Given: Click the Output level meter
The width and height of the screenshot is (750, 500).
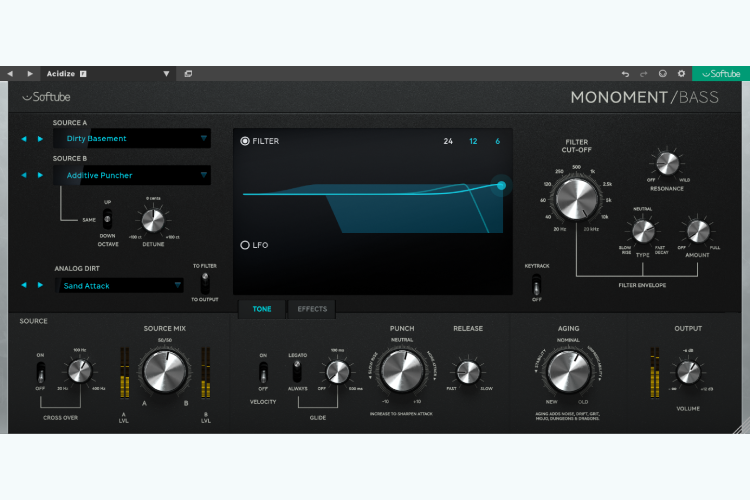Looking at the screenshot, I should point(655,373).
